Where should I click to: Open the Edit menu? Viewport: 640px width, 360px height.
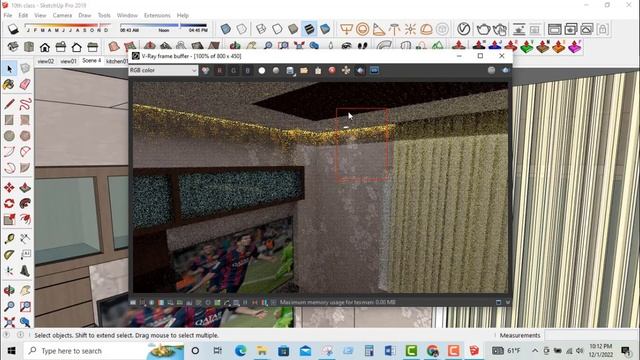[x=23, y=15]
